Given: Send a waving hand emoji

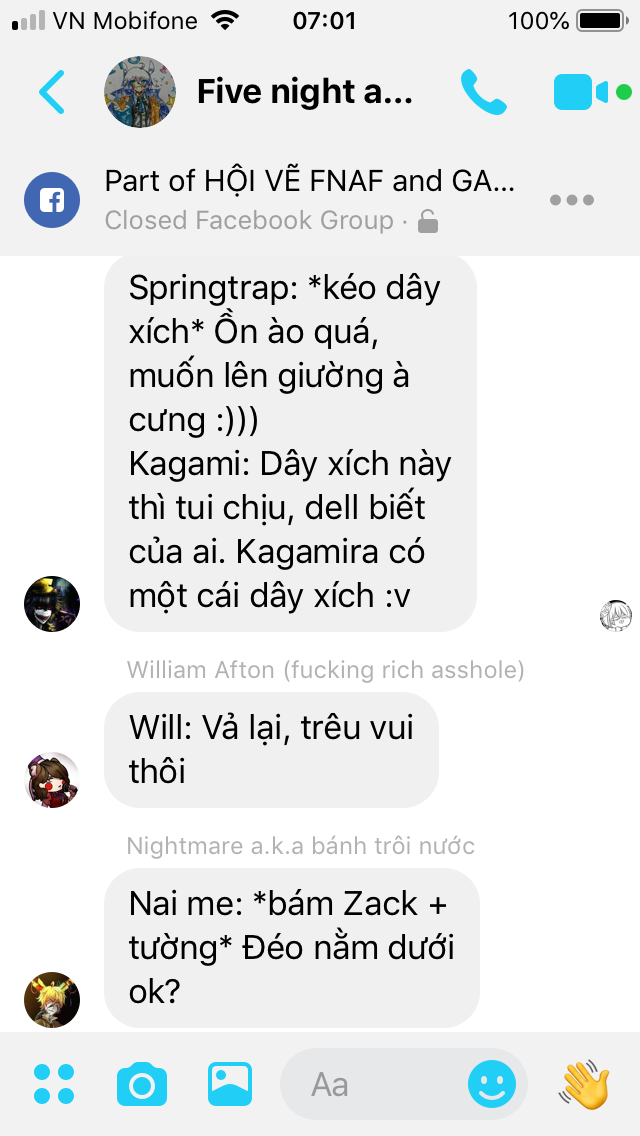Looking at the screenshot, I should 586,1084.
